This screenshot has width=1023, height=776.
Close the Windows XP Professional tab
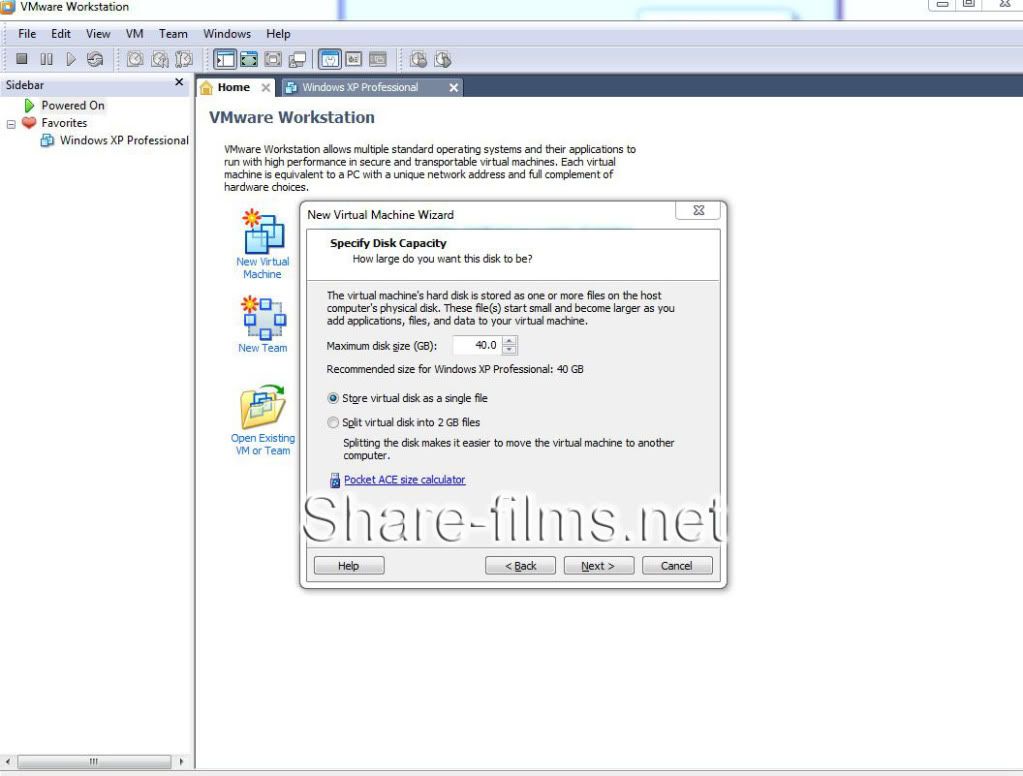tap(453, 87)
